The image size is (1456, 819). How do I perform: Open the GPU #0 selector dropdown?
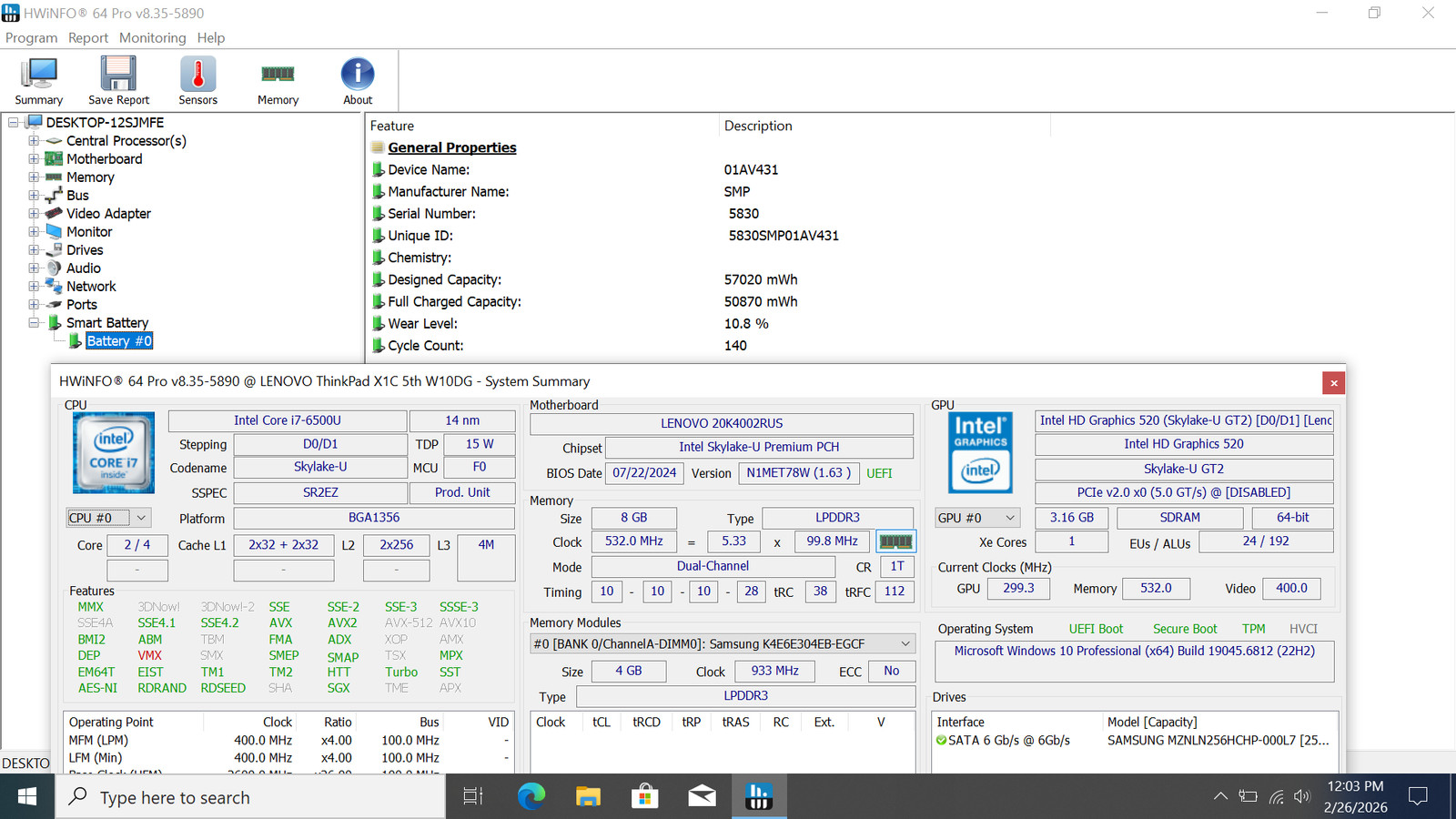click(x=977, y=518)
